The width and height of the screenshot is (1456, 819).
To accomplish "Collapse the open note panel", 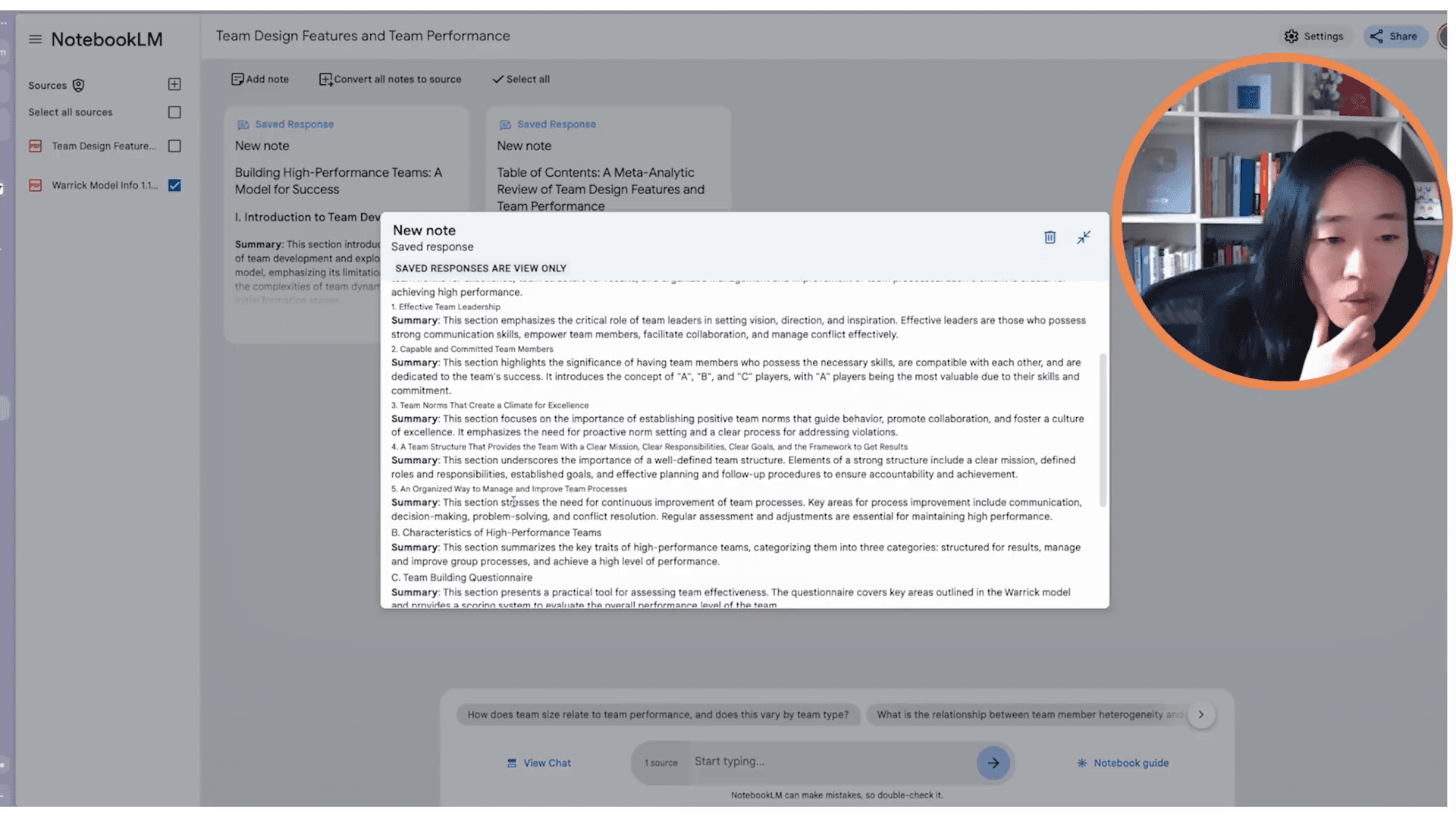I will 1084,238.
